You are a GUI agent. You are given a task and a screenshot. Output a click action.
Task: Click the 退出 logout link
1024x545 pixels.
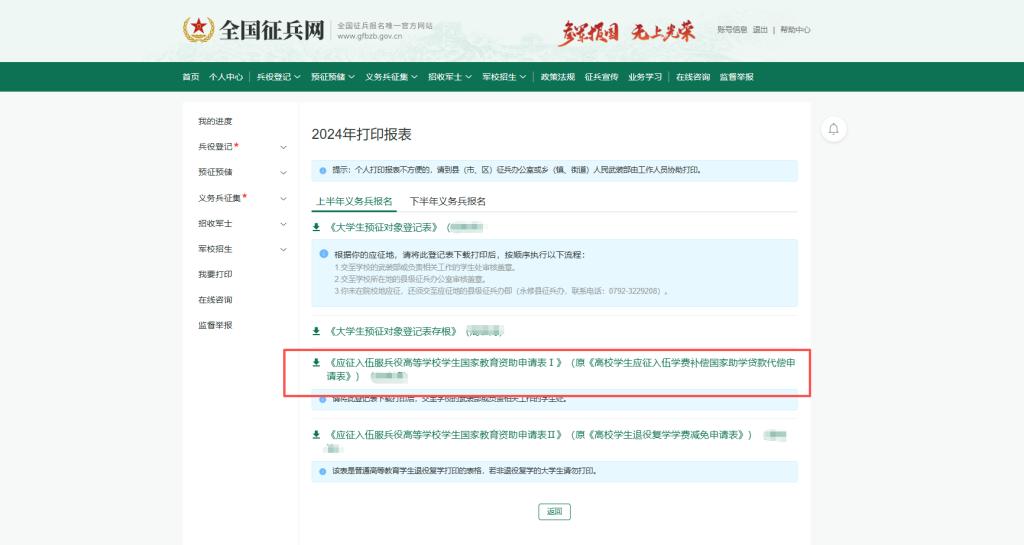coord(760,30)
